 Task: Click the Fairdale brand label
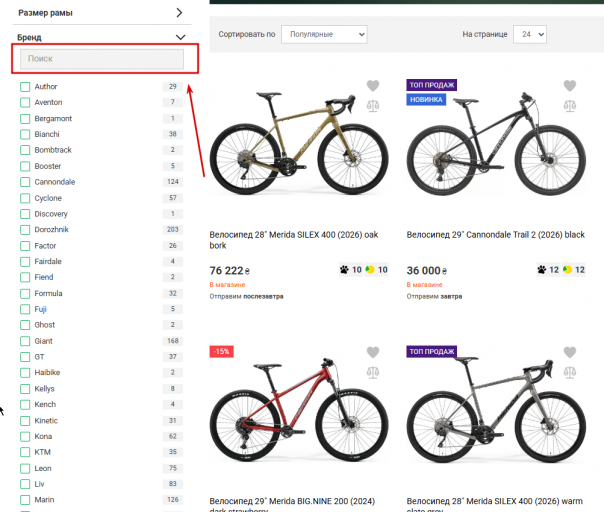point(48,262)
